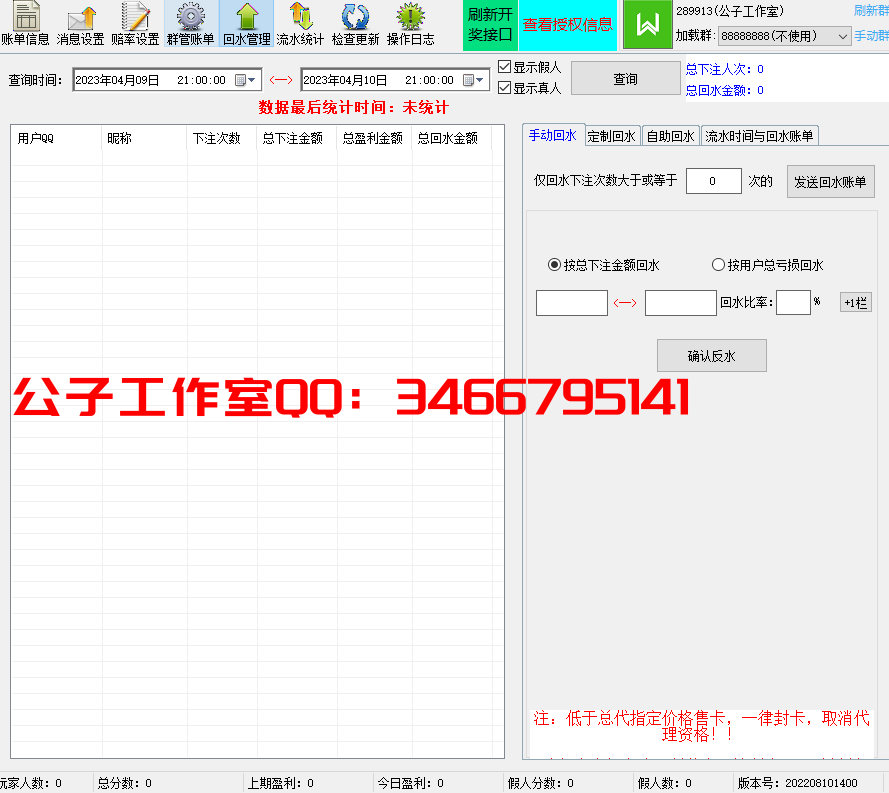Click the 数据最后统计时间 red notice
889x793 pixels.
point(354,107)
